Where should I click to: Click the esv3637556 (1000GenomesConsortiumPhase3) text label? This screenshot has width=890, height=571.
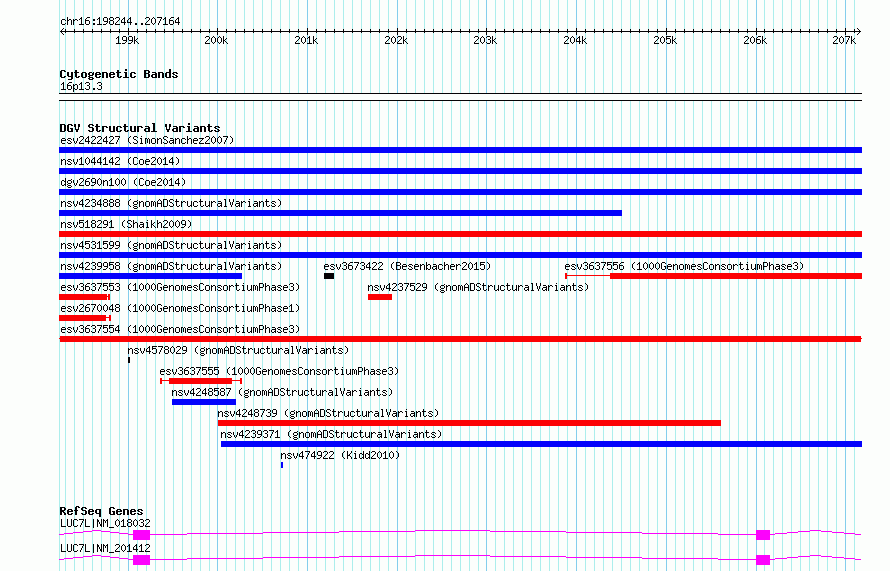point(684,266)
